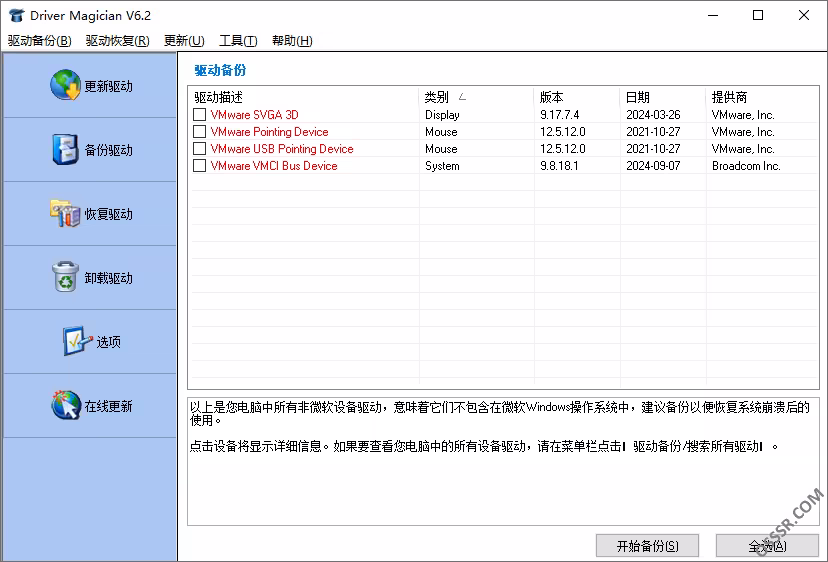The width and height of the screenshot is (828, 562).
Task: Check the VMware Pointing Device checkbox
Action: pos(200,132)
